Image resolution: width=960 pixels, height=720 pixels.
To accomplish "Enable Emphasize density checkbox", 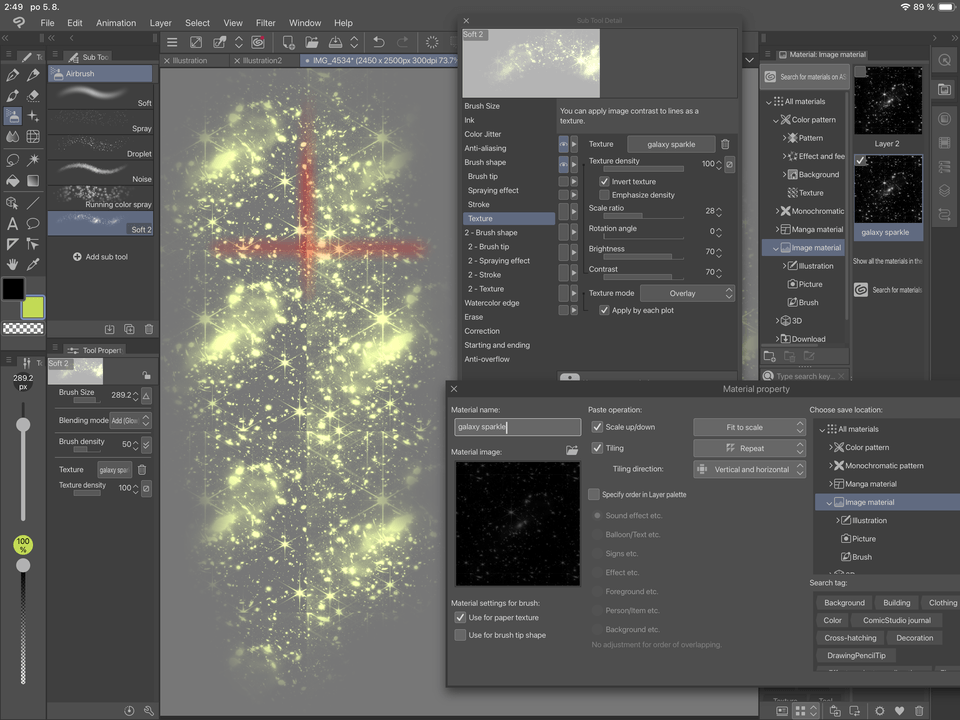I will tap(604, 195).
